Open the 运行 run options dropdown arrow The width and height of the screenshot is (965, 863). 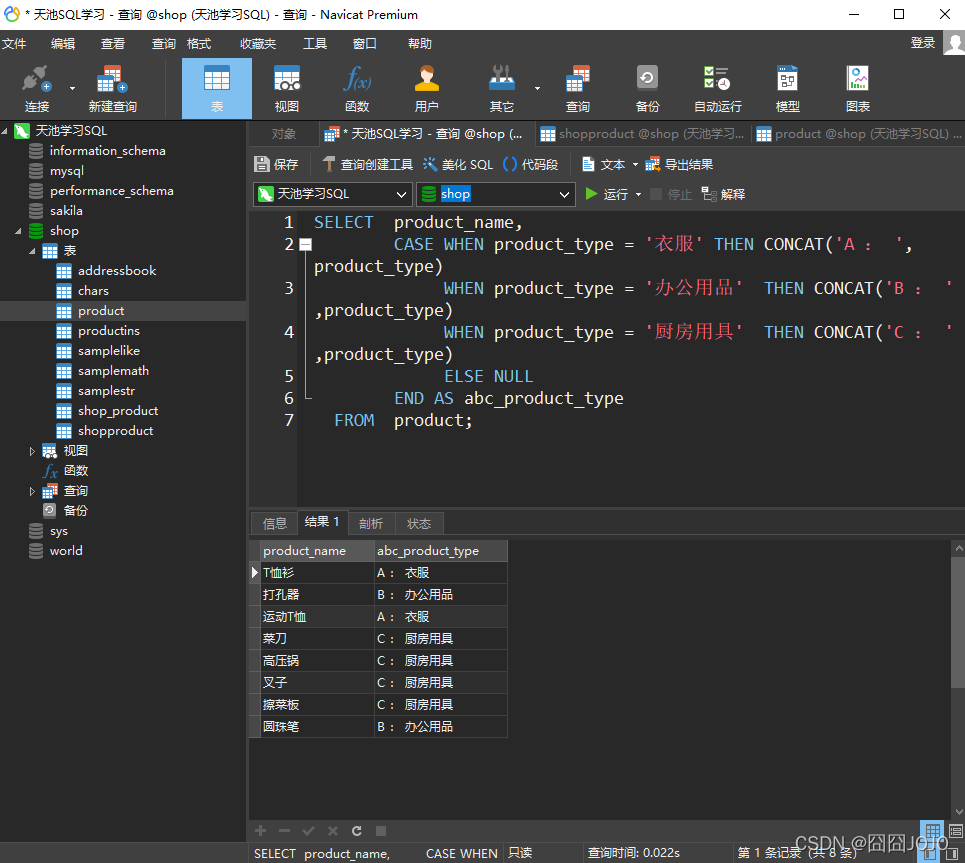tap(638, 195)
